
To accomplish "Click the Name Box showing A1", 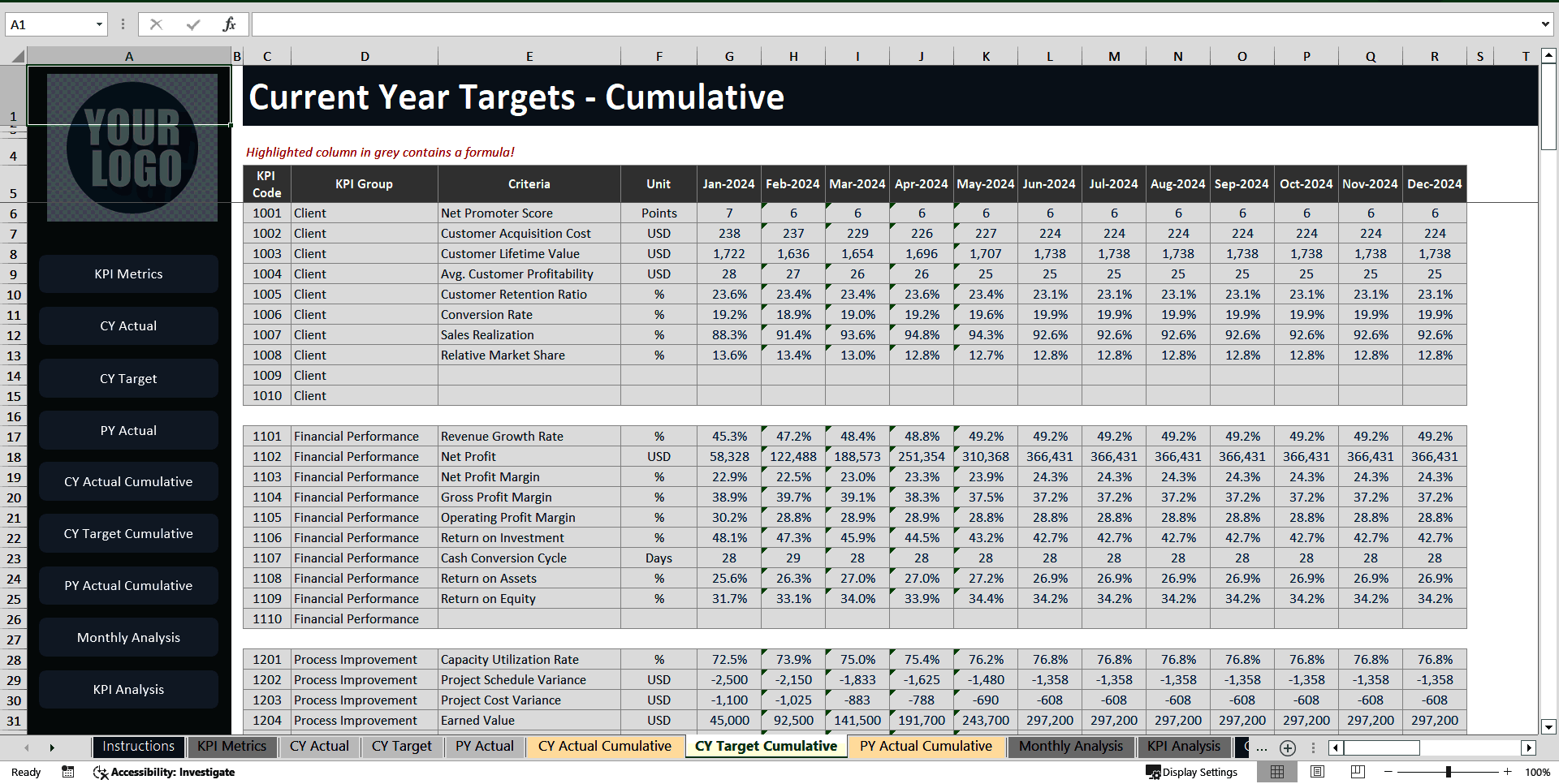I will (x=49, y=24).
